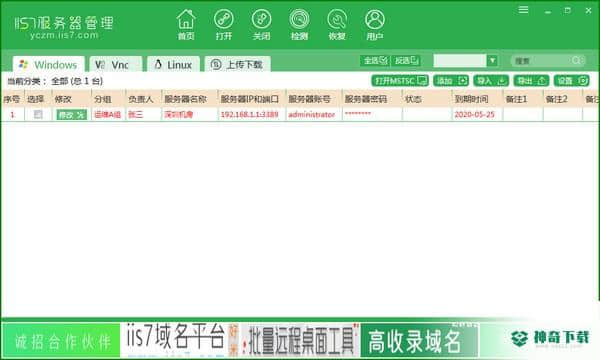Click the 恢复 restore icon
This screenshot has width=600, height=360.
pos(337,24)
